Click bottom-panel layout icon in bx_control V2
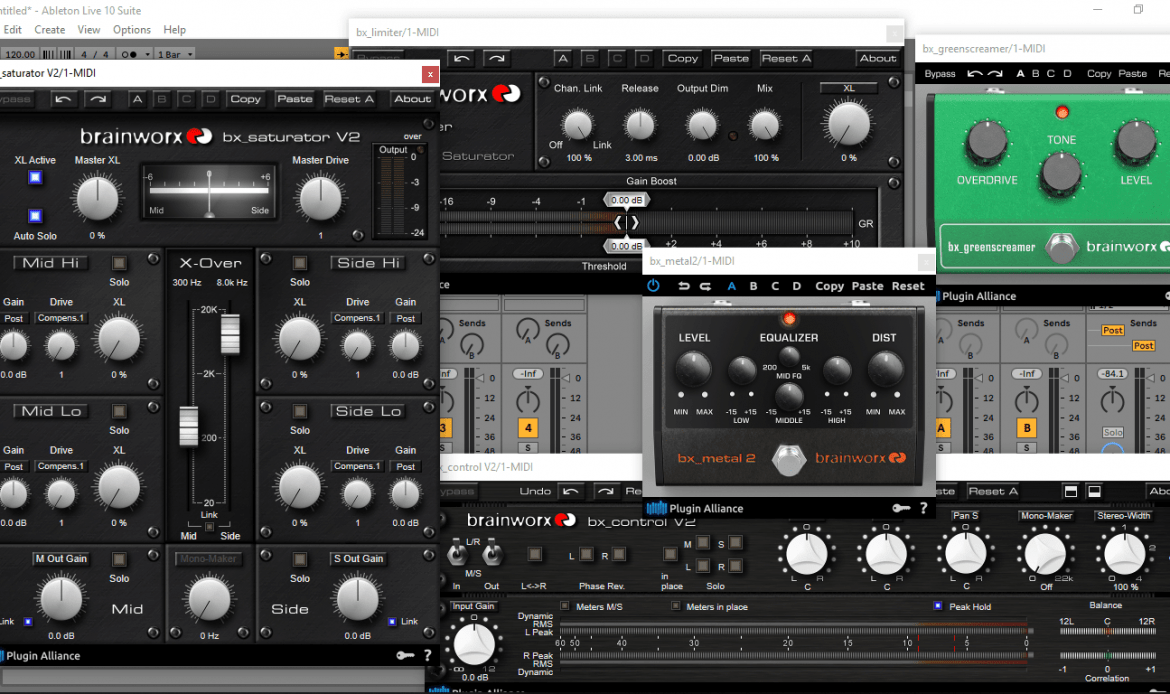This screenshot has height=694, width=1170. tap(1094, 491)
